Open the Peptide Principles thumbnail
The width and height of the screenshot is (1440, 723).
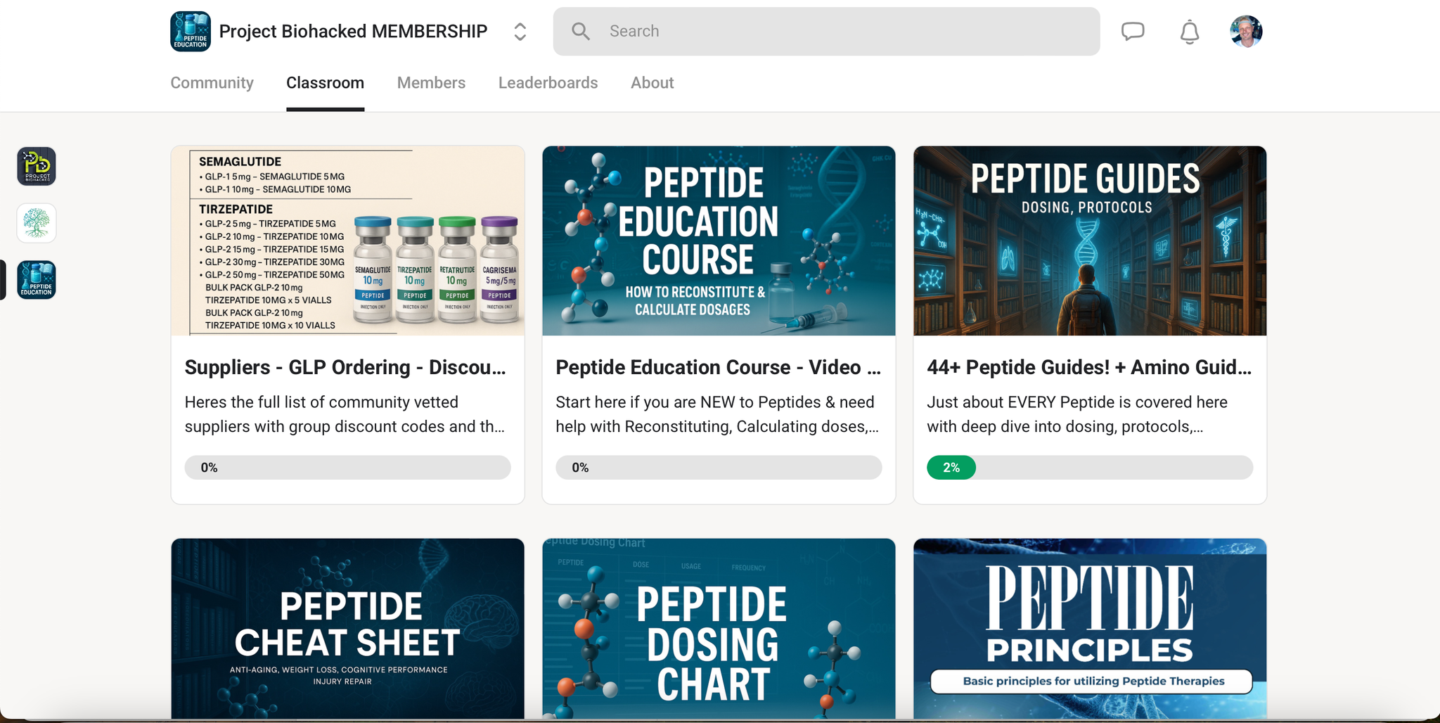[1090, 629]
